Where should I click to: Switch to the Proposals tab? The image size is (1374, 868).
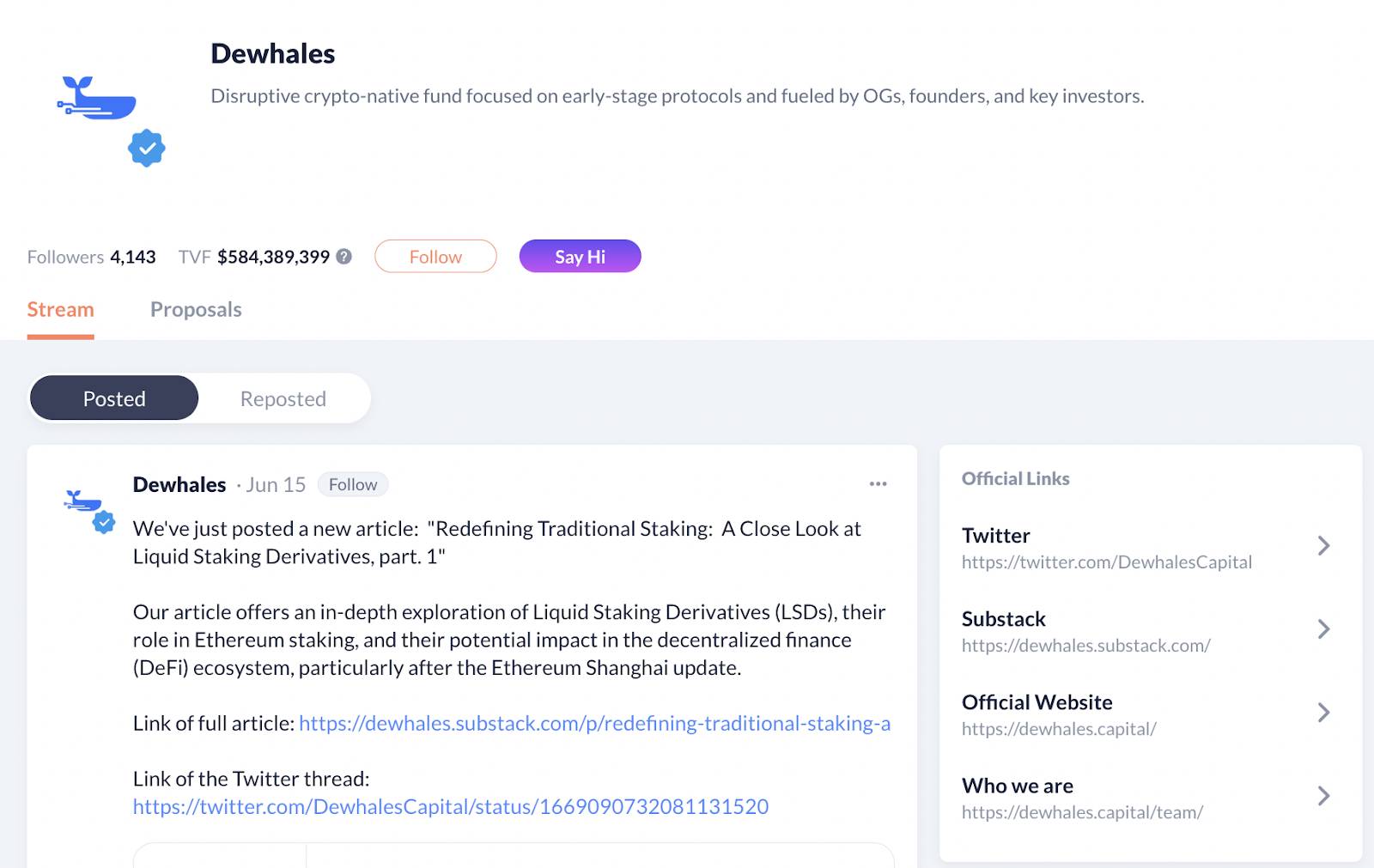click(196, 310)
